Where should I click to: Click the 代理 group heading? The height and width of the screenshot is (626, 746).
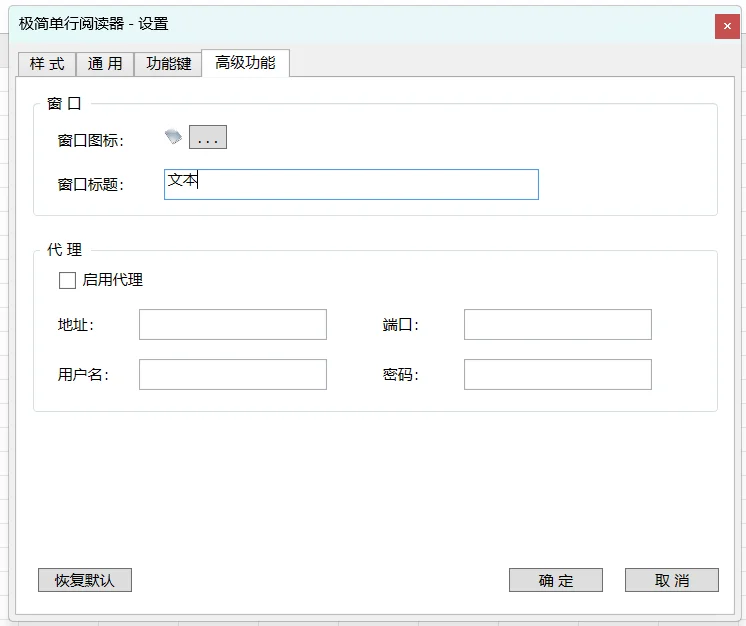64,250
